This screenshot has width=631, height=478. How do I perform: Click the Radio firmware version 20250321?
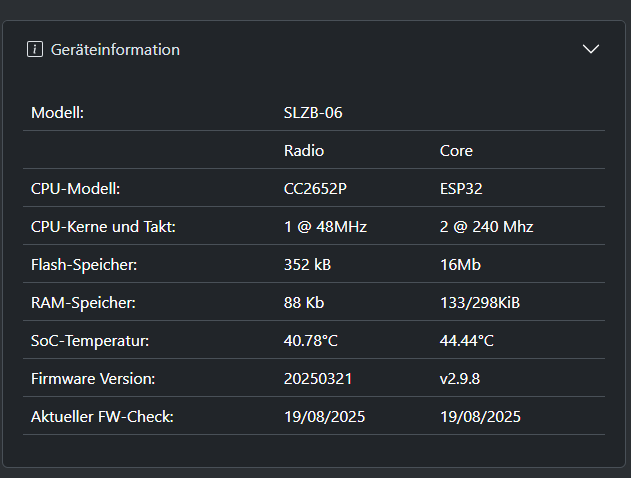[318, 379]
